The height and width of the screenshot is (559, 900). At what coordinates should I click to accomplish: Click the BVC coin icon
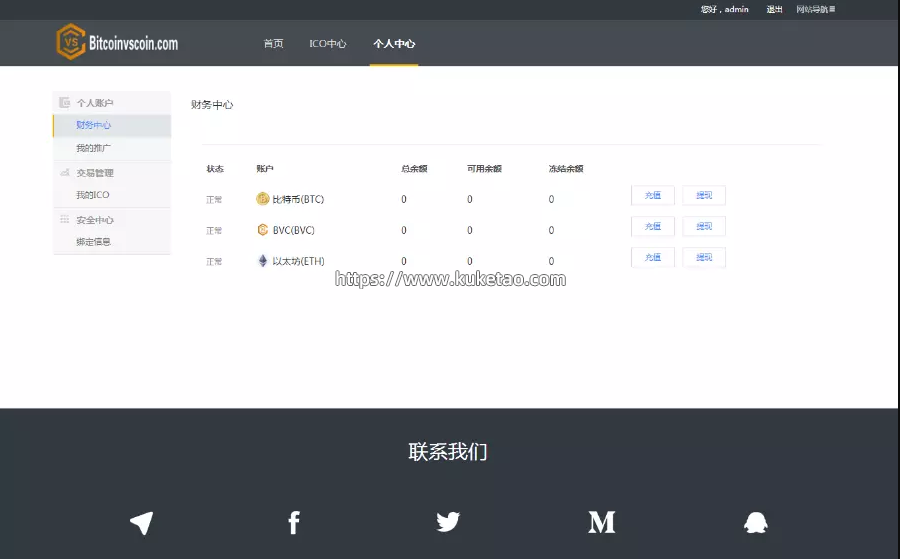tap(262, 230)
